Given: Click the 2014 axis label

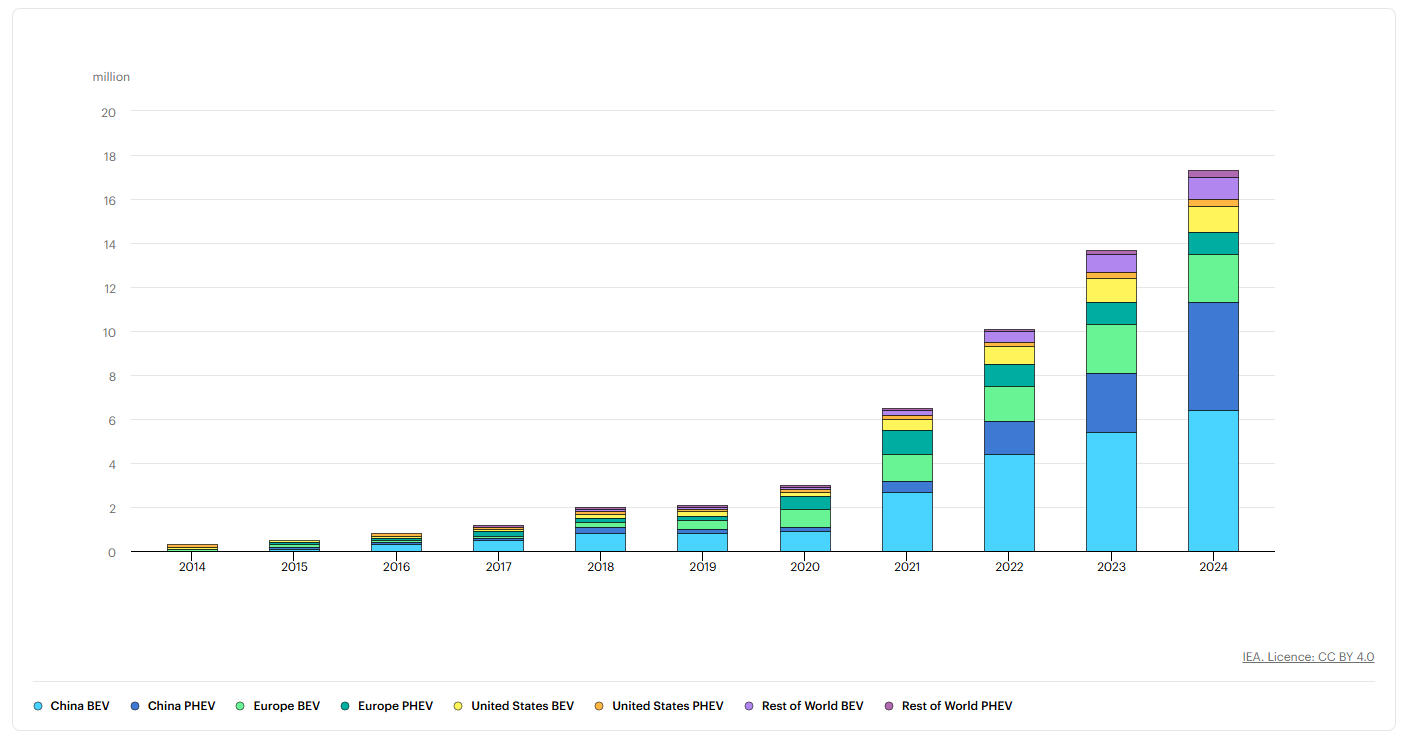Looking at the screenshot, I should tap(192, 566).
